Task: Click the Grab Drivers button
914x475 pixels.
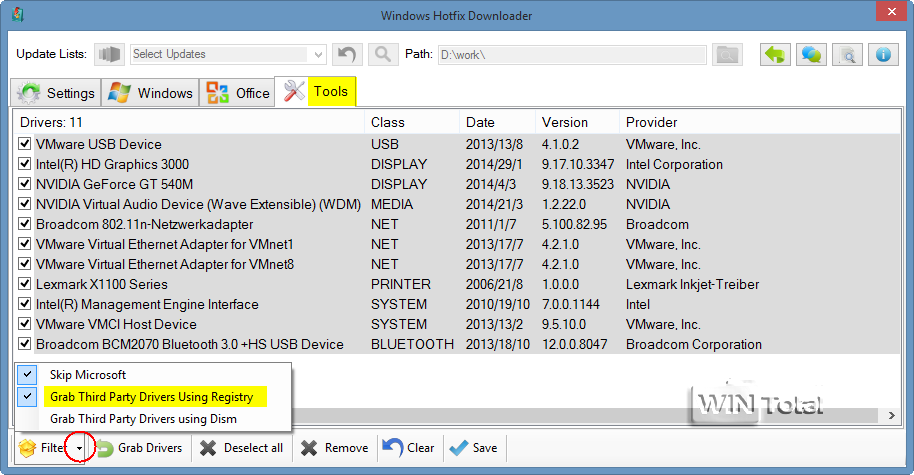Action: [139, 448]
